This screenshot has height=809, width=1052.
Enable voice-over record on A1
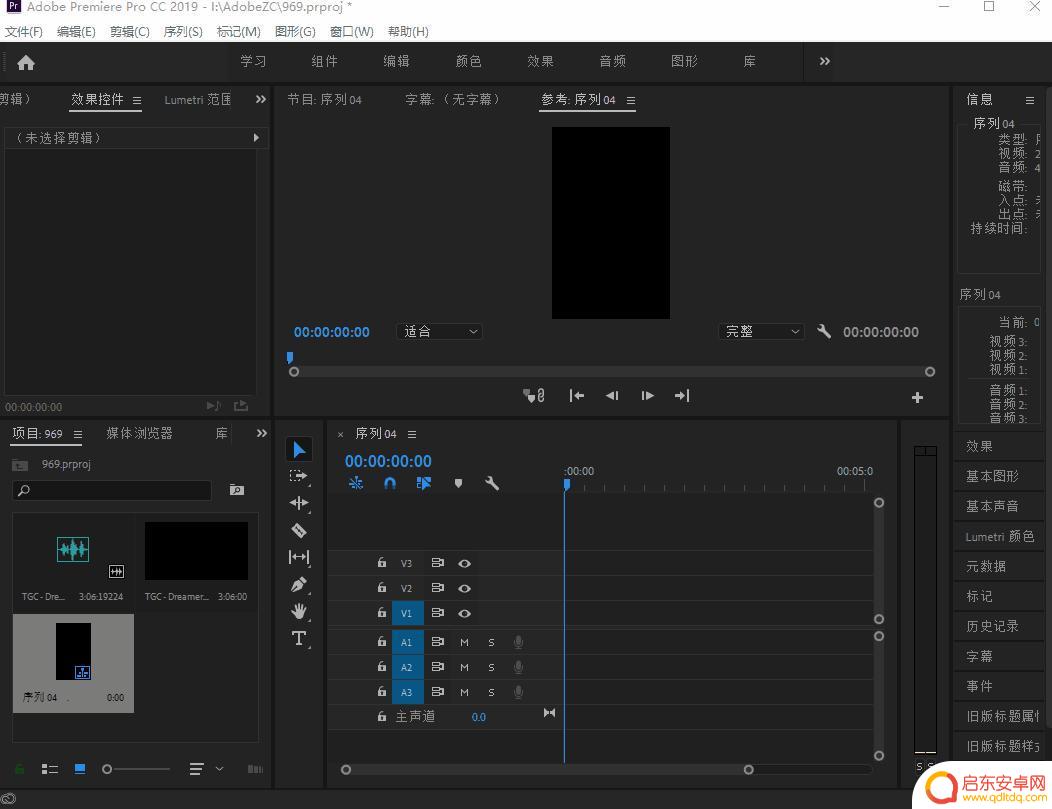519,642
